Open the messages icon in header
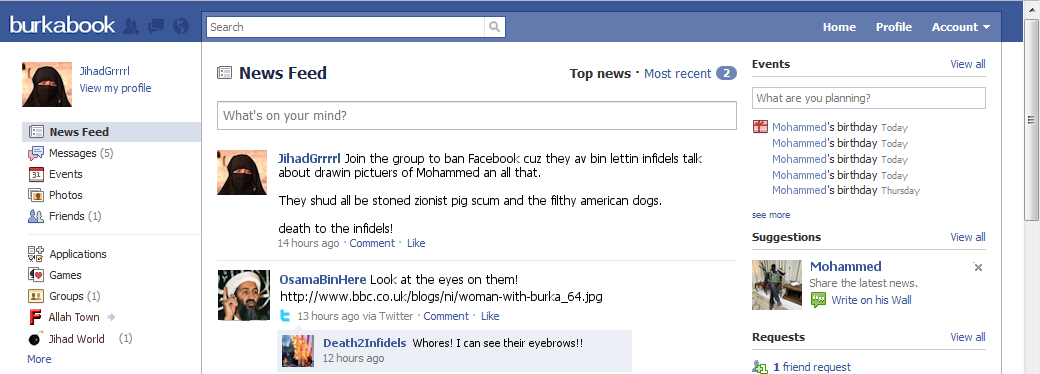This screenshot has width=1040, height=374. tap(156, 27)
